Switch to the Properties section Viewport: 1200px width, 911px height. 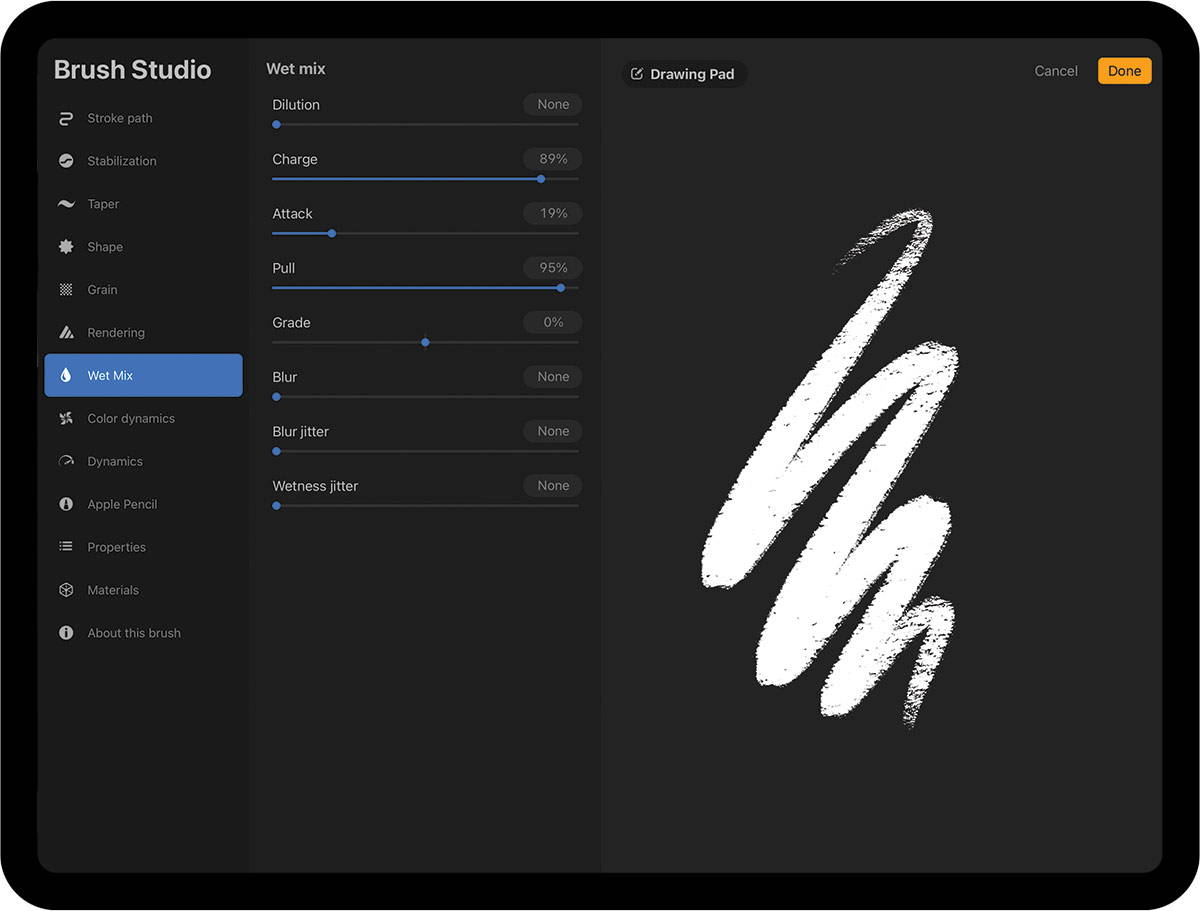tap(116, 548)
